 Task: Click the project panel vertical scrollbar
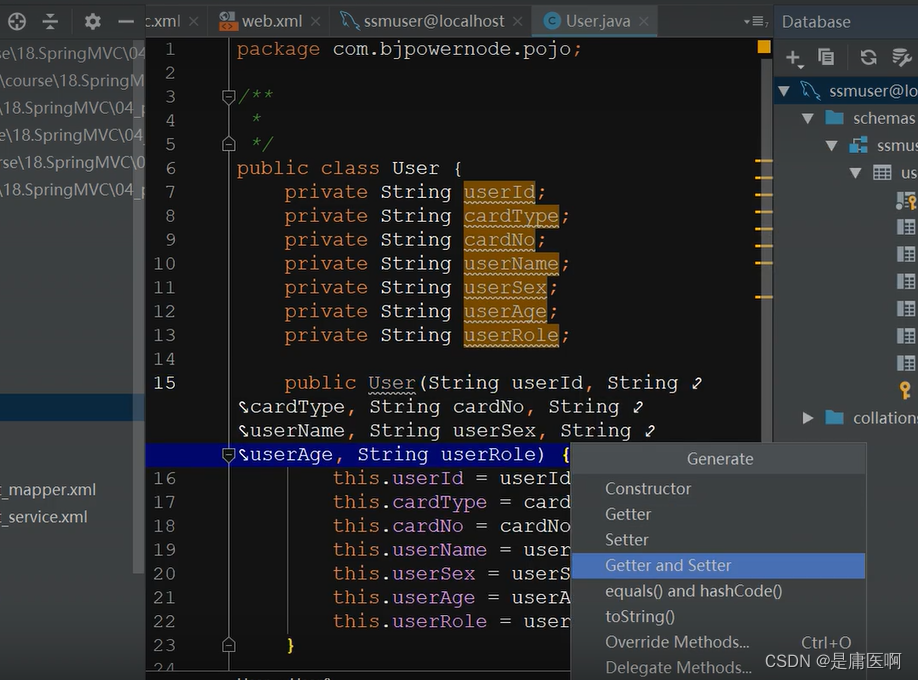138,305
